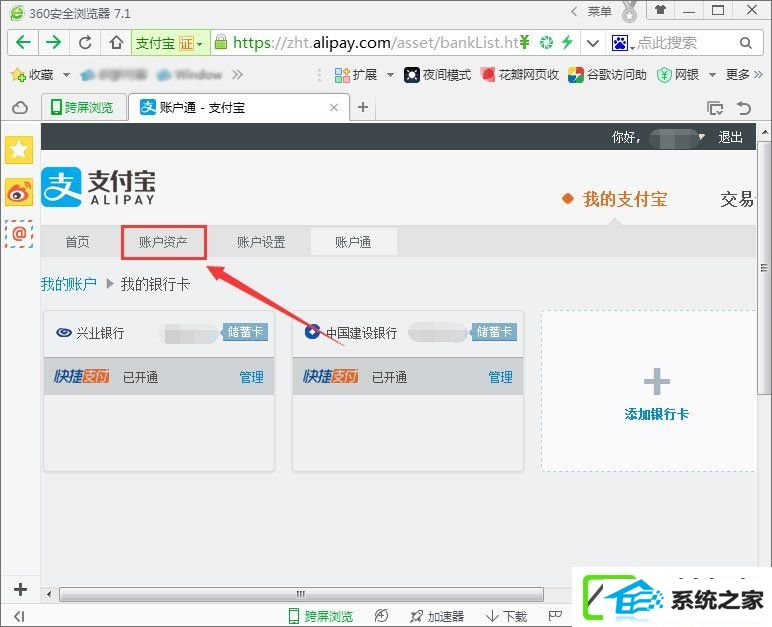The height and width of the screenshot is (627, 772).
Task: Reload the page with the refresh icon
Action: click(x=85, y=43)
